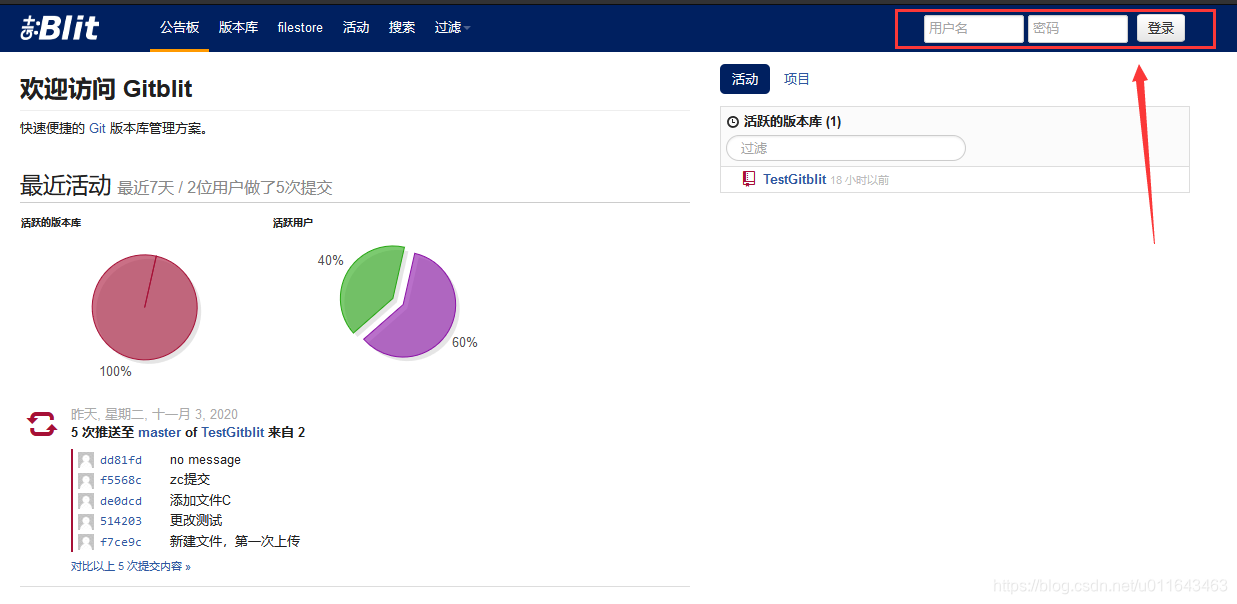
Task: Select the 活动 tab above the repository list
Action: [744, 78]
